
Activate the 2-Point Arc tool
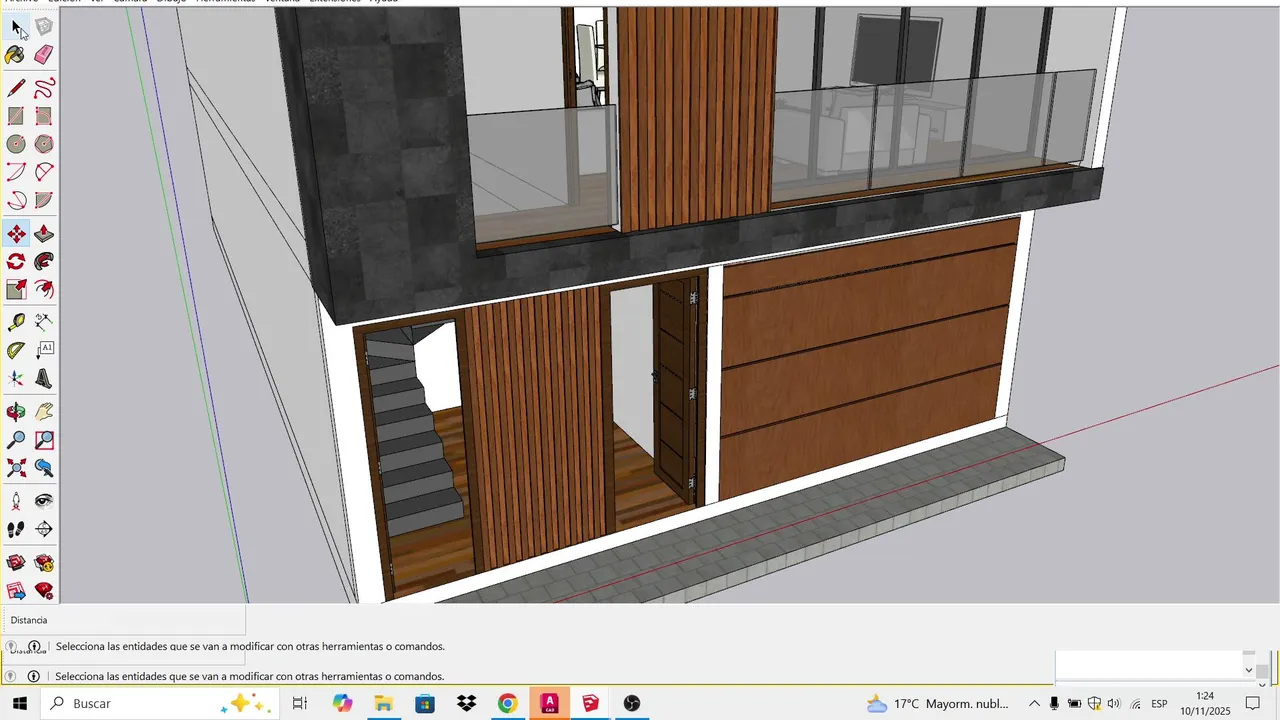point(44,173)
